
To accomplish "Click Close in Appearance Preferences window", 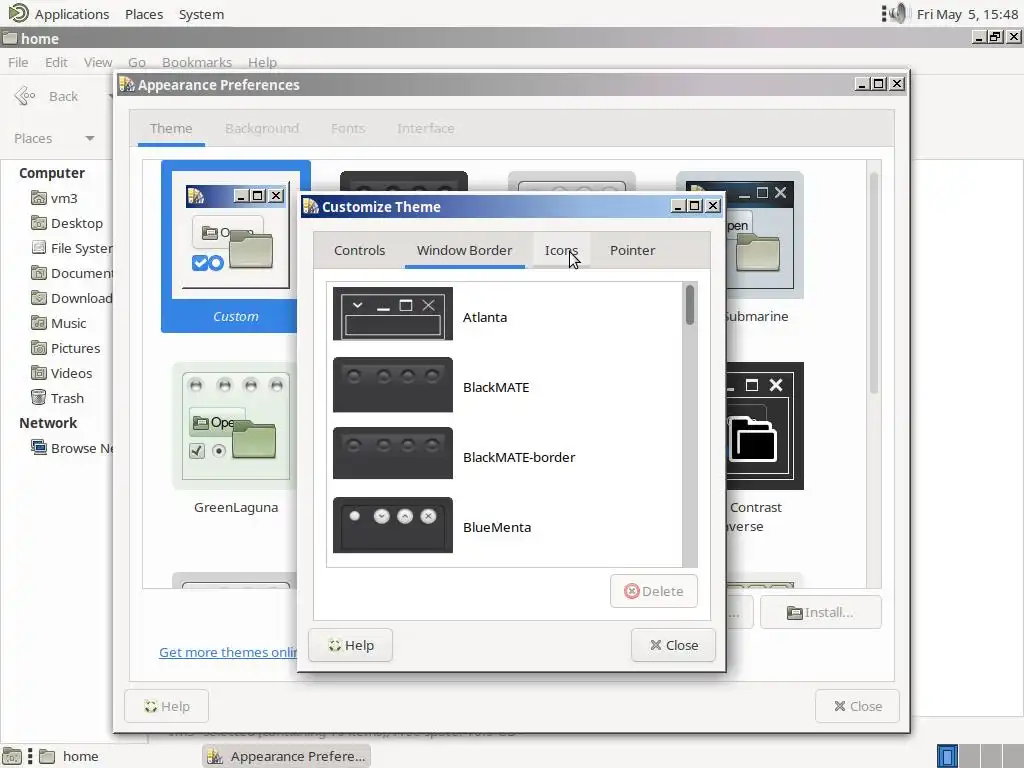I will click(x=857, y=706).
